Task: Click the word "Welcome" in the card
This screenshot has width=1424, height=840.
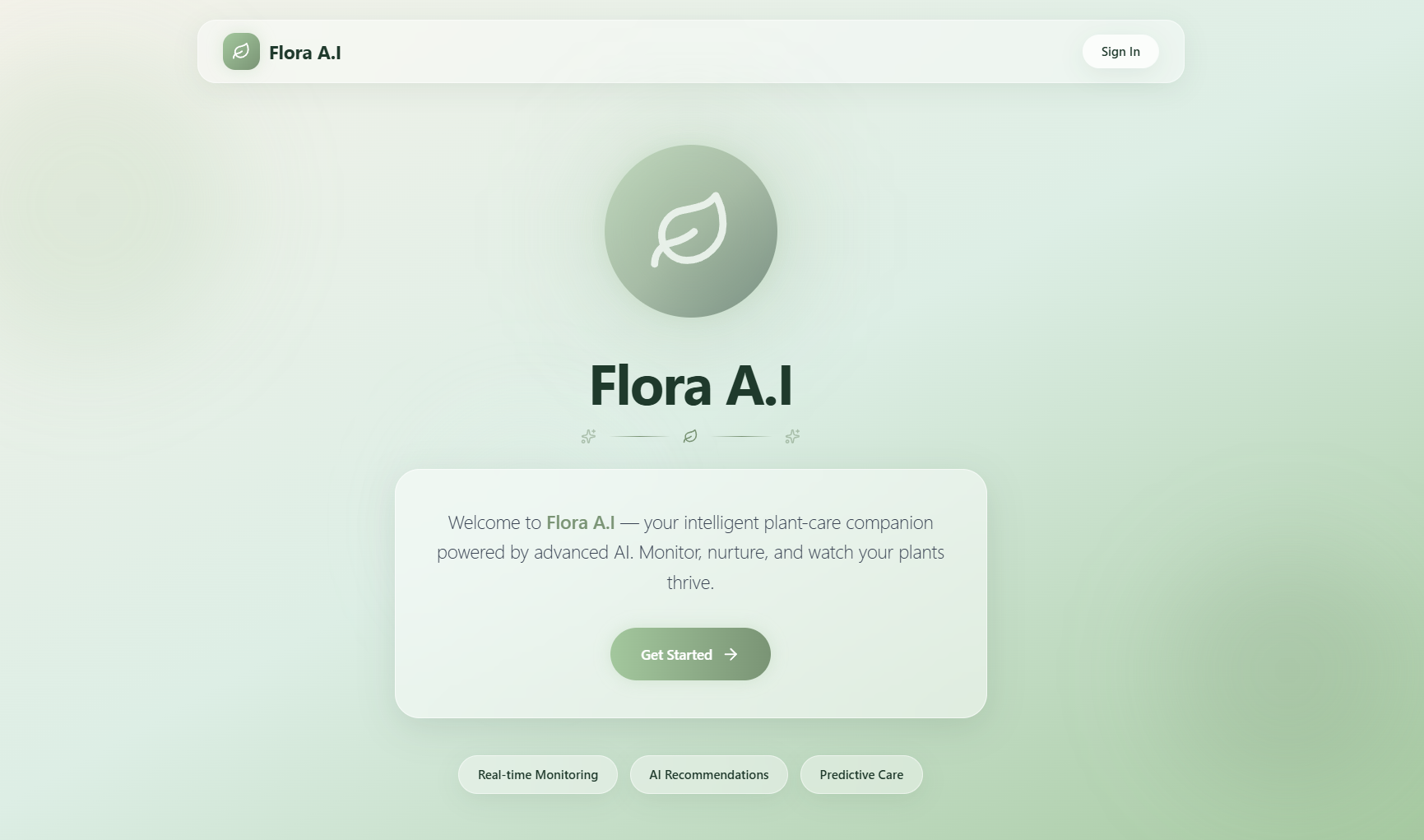Action: (x=484, y=522)
